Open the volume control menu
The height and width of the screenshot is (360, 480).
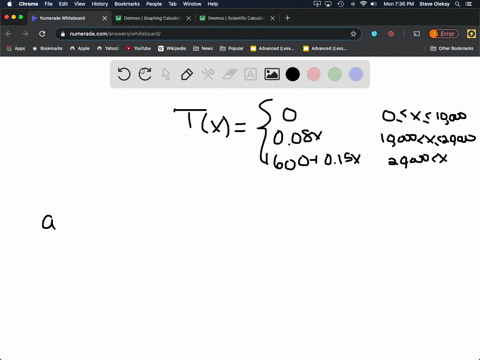tap(374, 4)
